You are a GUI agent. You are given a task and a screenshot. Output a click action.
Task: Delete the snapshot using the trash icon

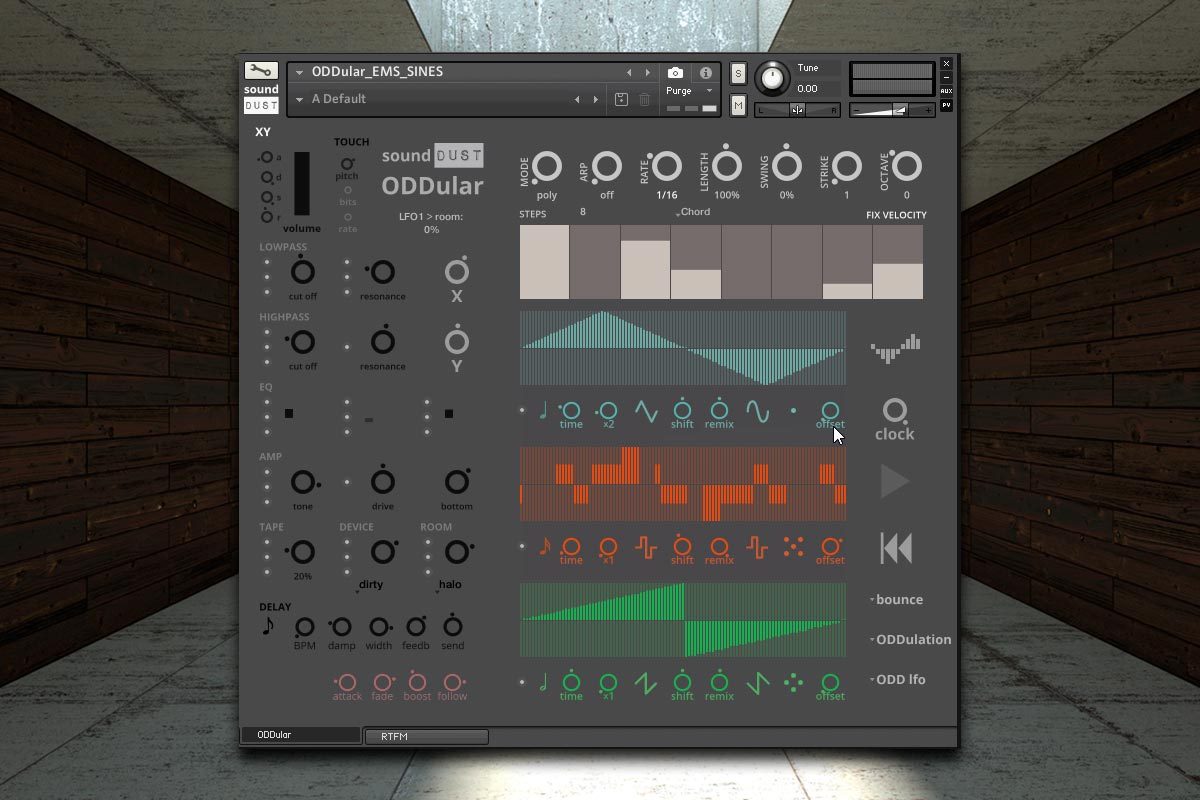645,99
